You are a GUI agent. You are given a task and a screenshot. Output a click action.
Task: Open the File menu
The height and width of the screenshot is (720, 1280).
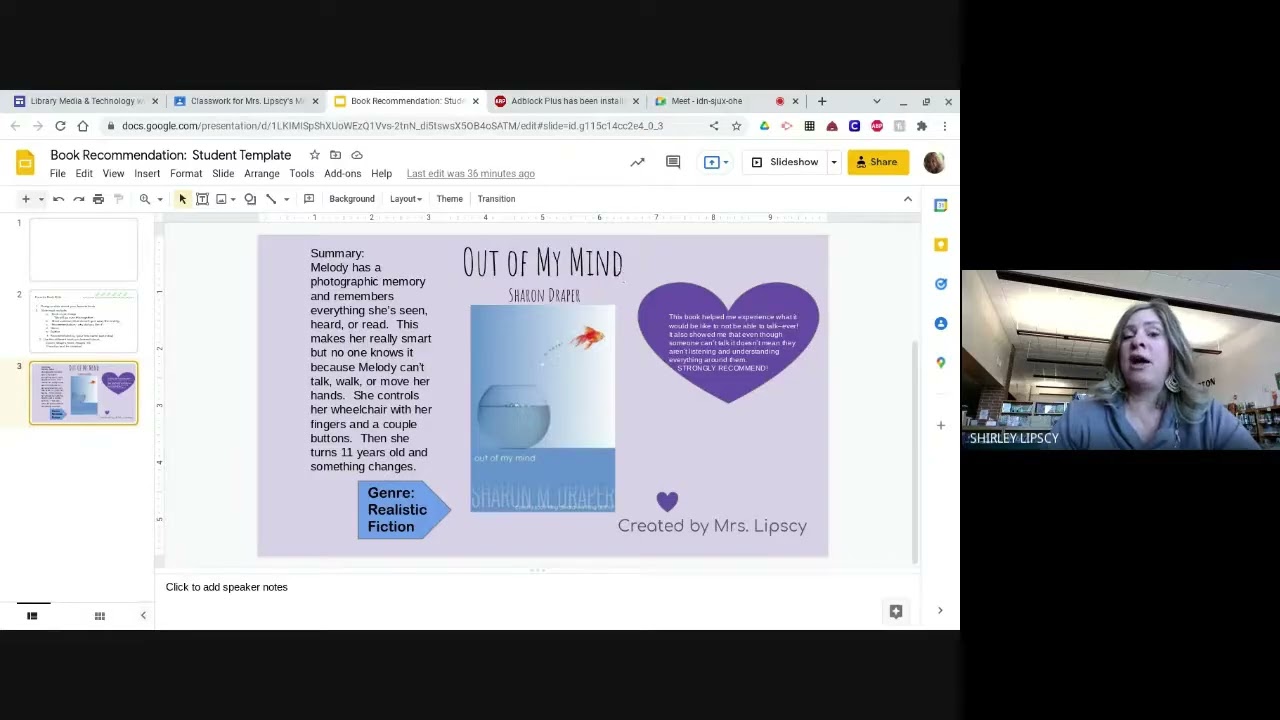tap(58, 174)
